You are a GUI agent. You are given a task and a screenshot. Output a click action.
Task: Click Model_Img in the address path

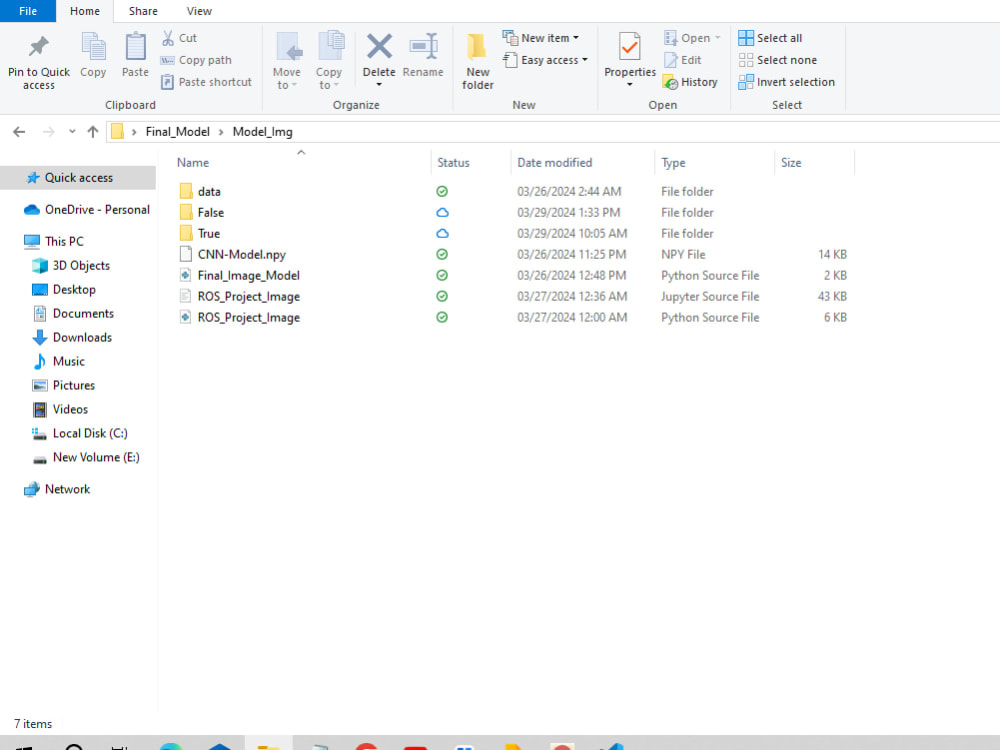point(263,132)
